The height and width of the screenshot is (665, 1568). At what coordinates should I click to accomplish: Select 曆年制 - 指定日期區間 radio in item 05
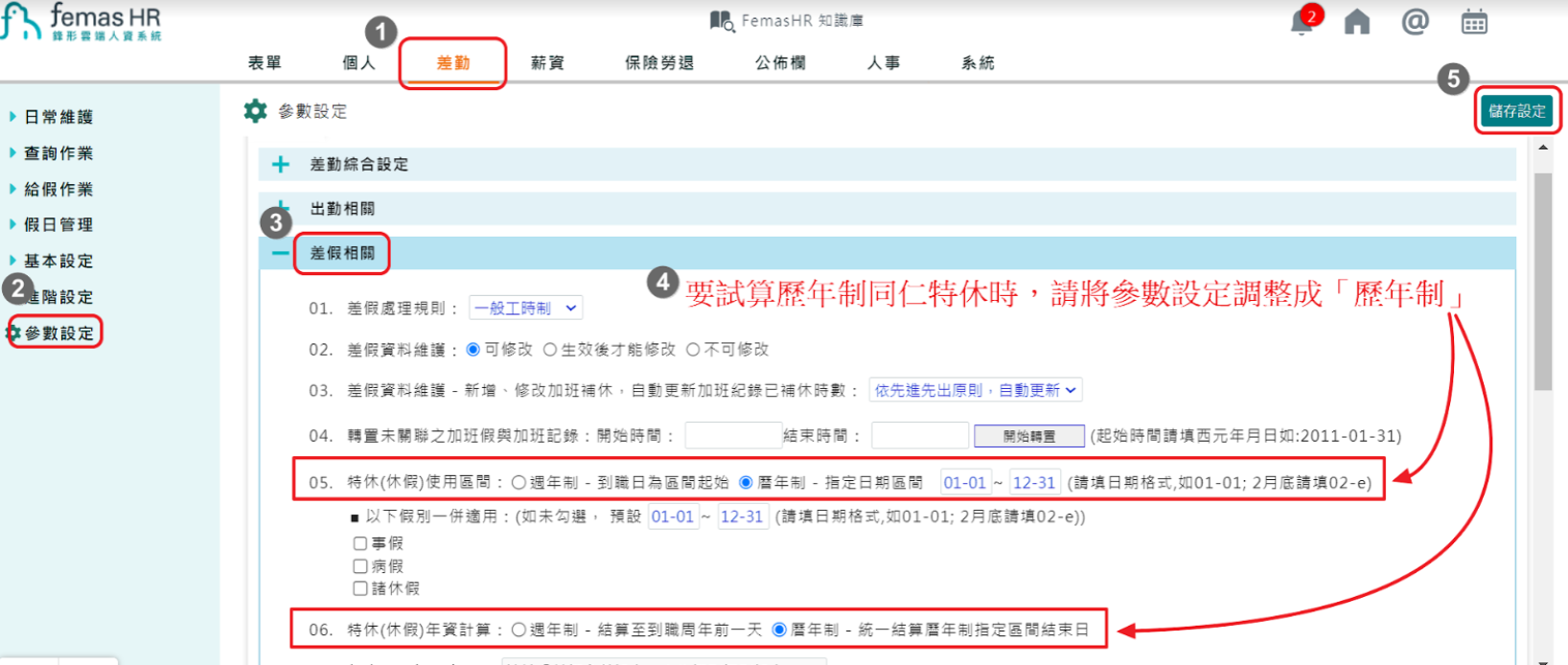pyautogui.click(x=746, y=482)
